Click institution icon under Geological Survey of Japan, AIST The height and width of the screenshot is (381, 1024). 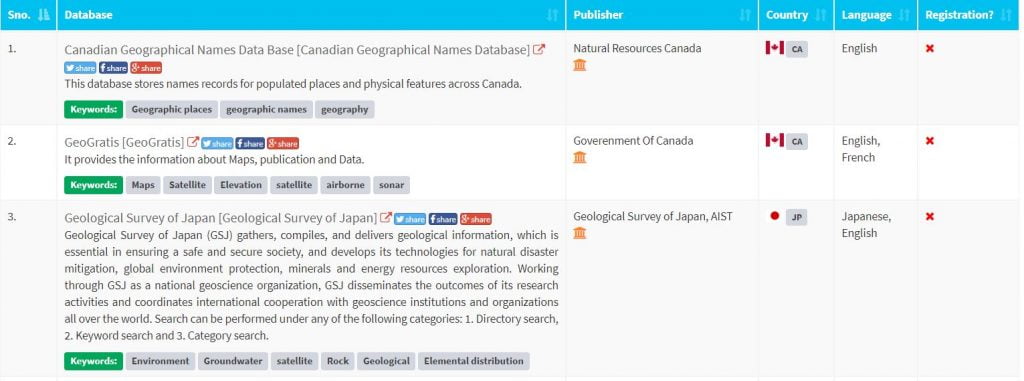coord(580,233)
